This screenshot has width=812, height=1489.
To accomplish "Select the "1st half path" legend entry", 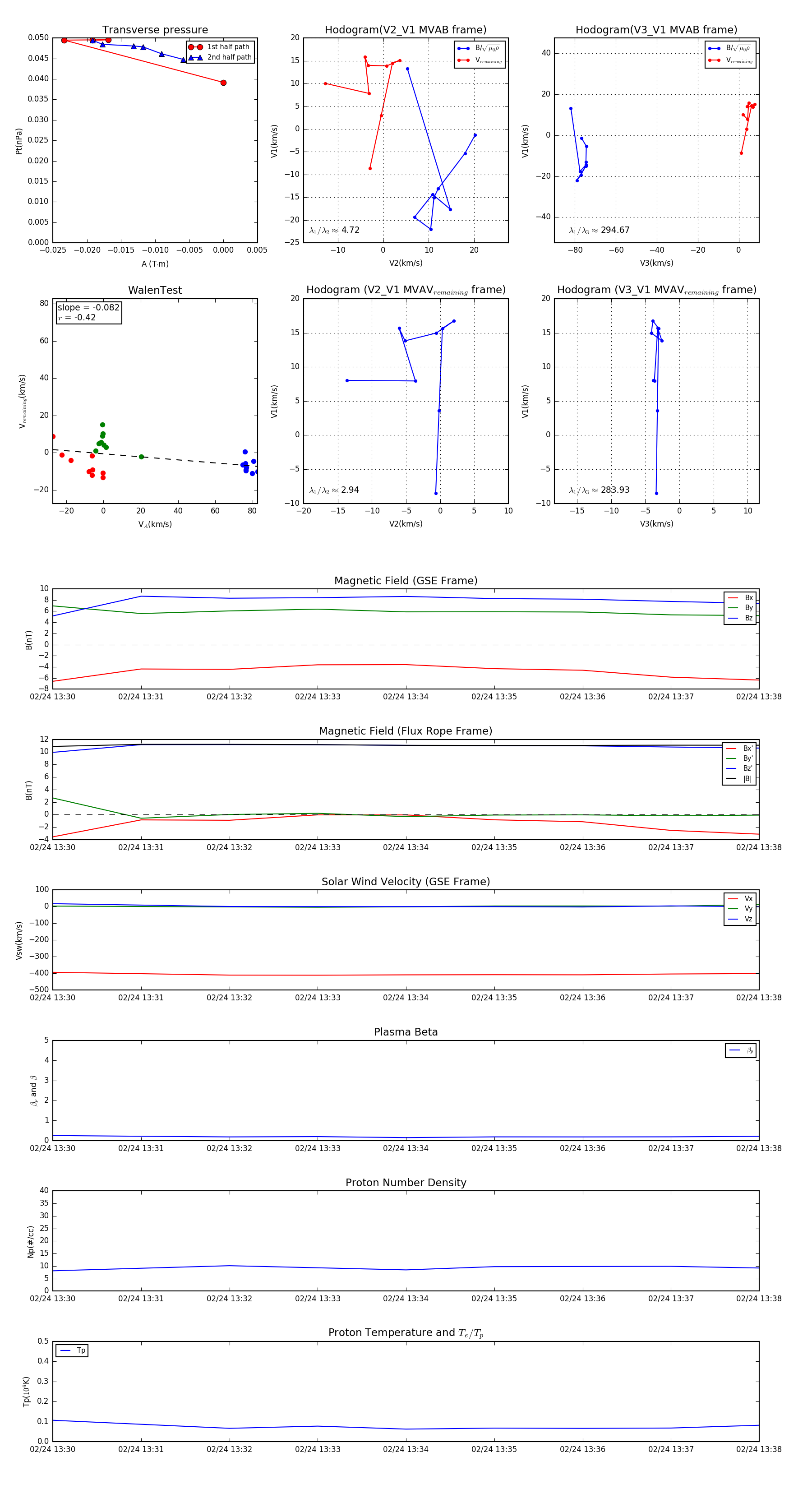I will click(x=220, y=47).
